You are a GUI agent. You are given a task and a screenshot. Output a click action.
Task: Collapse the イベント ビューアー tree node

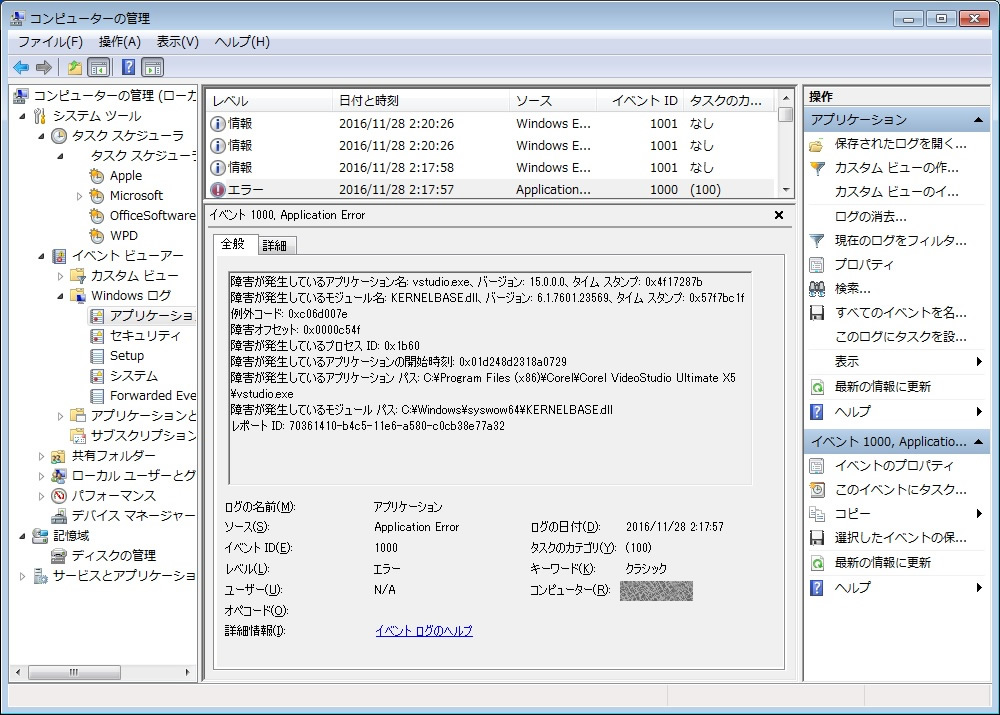pyautogui.click(x=41, y=256)
